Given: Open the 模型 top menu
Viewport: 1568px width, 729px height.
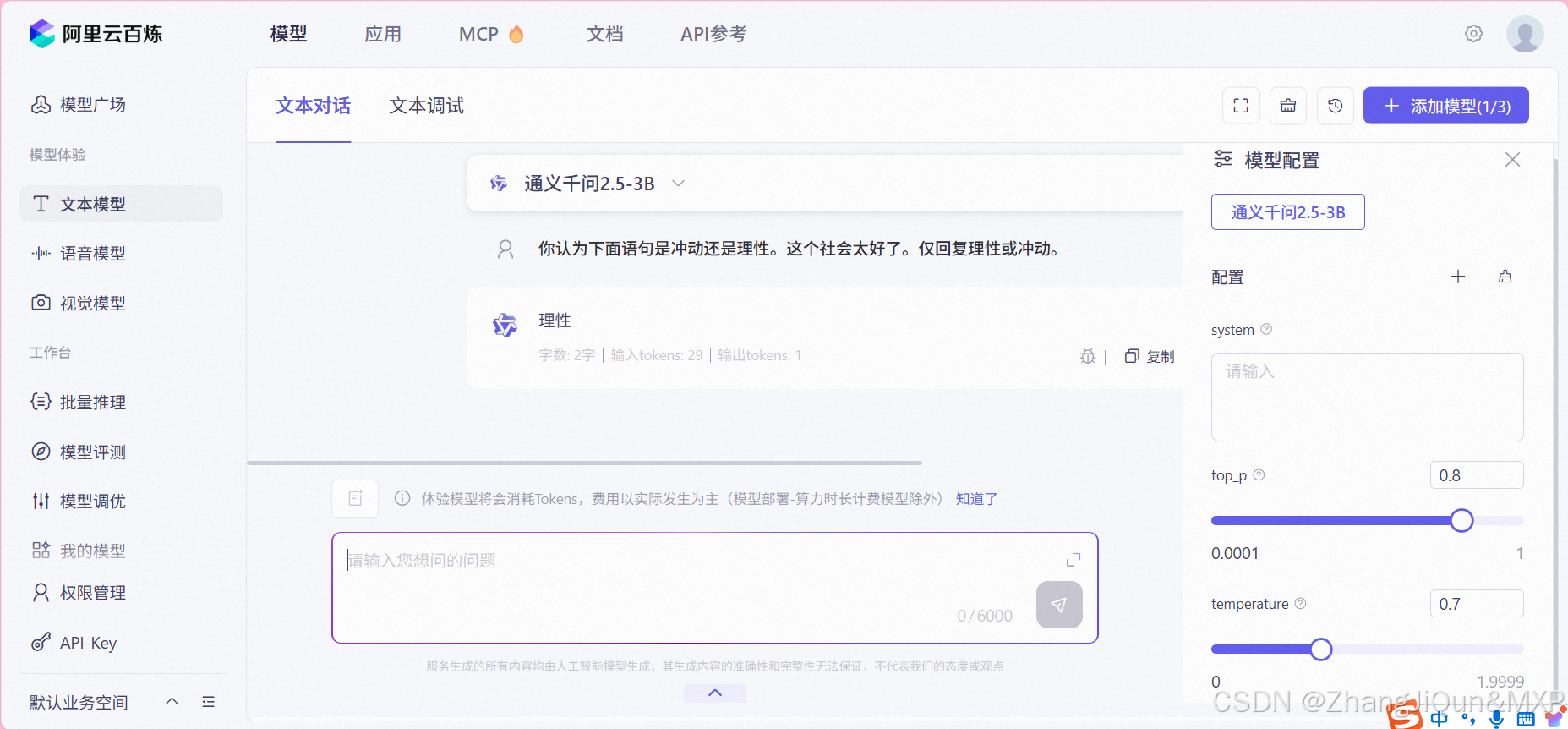Looking at the screenshot, I should 288,34.
